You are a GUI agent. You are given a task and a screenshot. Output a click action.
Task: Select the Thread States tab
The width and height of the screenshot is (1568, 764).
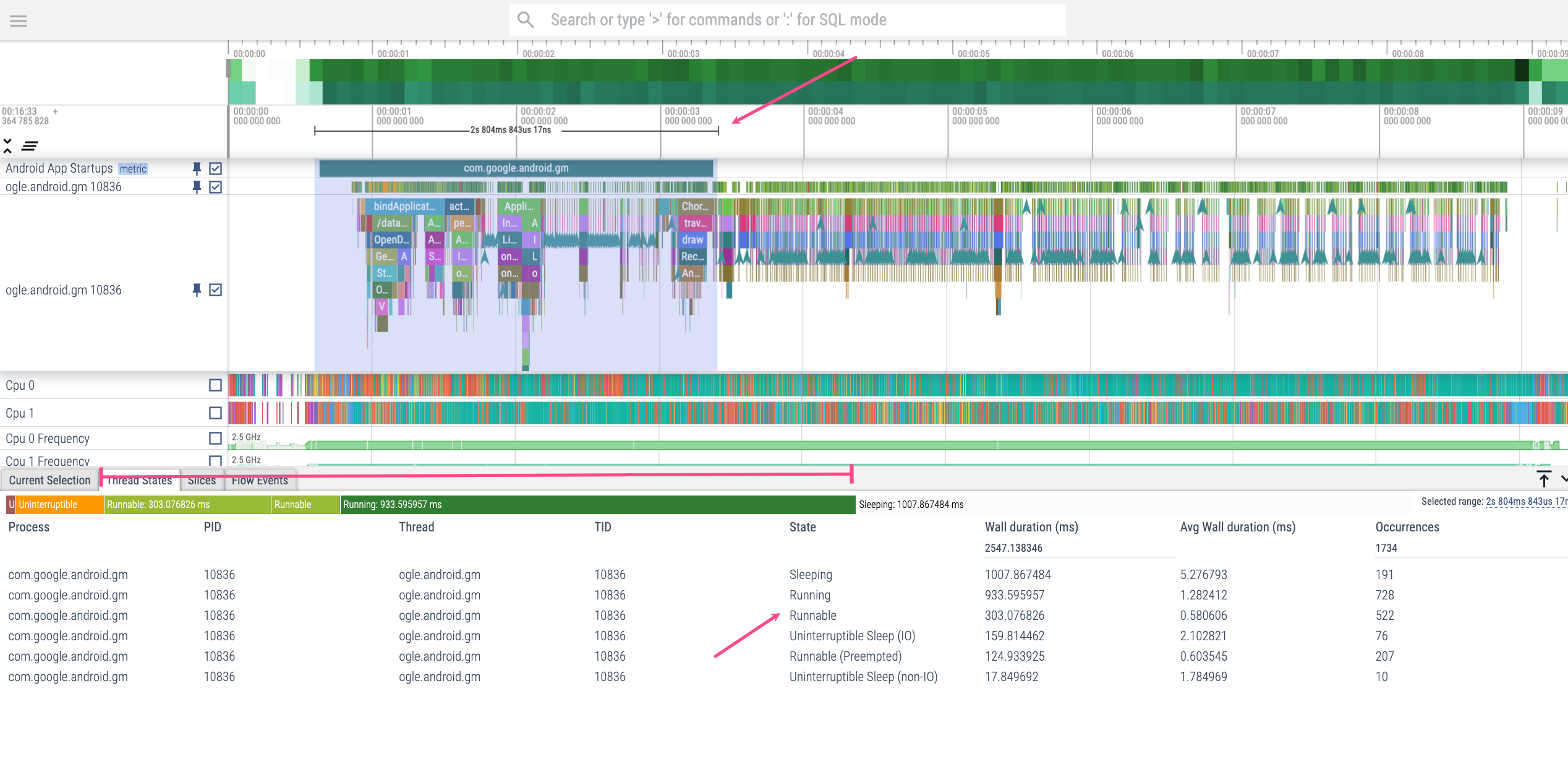[140, 480]
